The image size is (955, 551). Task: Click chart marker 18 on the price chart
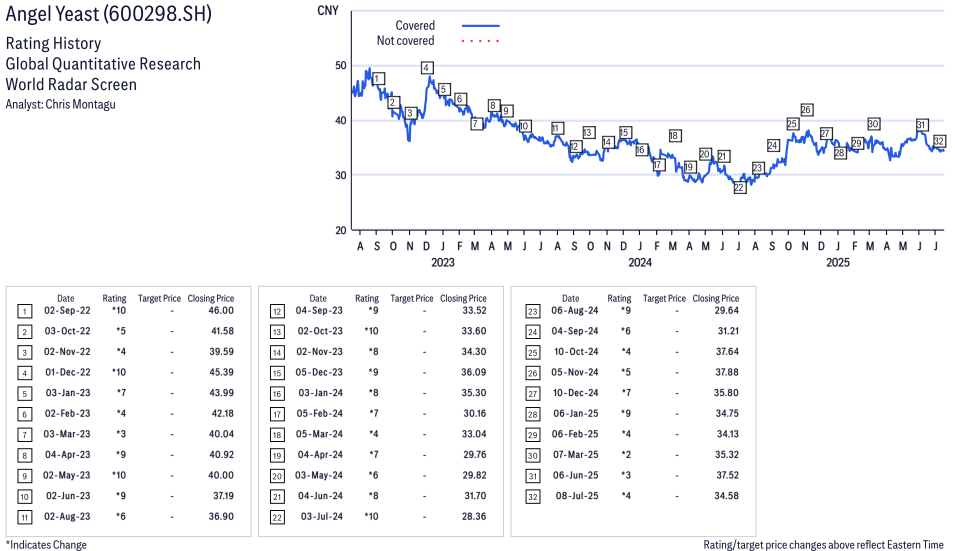[674, 136]
